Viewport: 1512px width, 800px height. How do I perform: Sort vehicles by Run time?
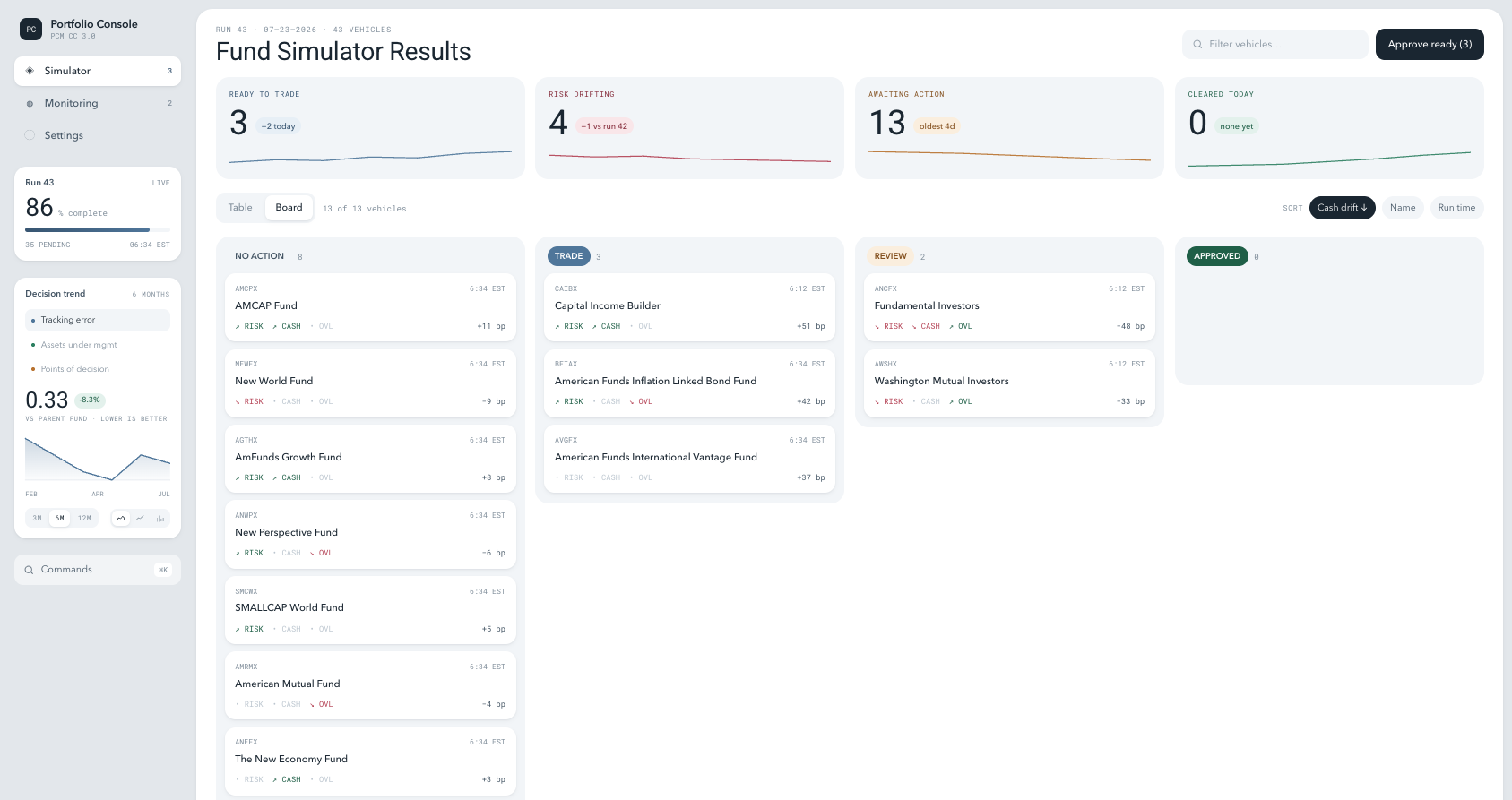1456,208
